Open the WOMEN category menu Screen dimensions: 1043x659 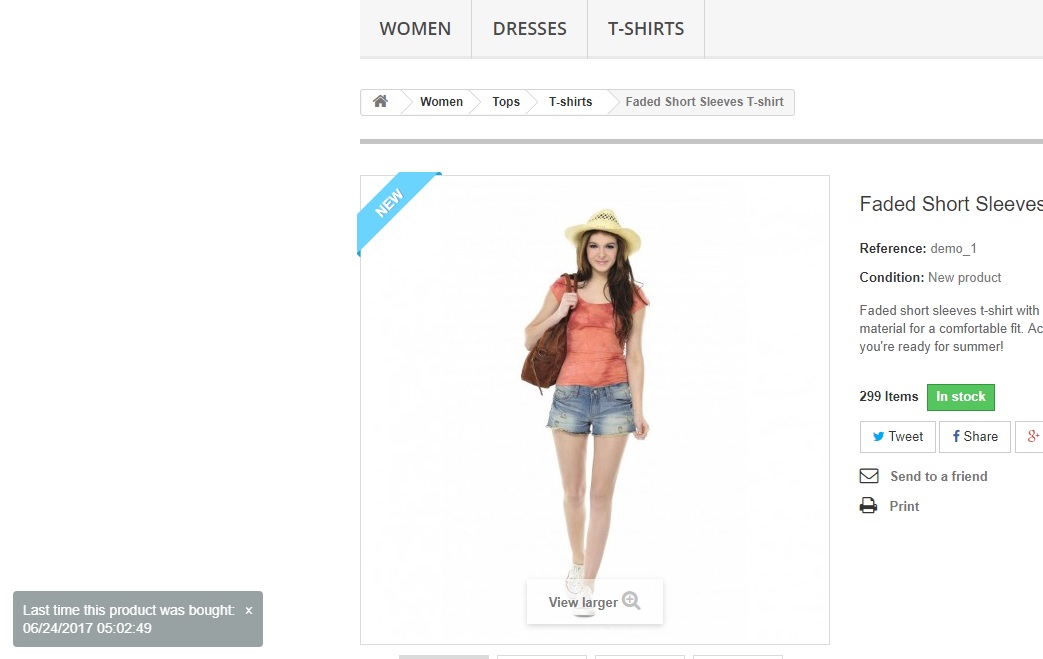click(x=415, y=29)
